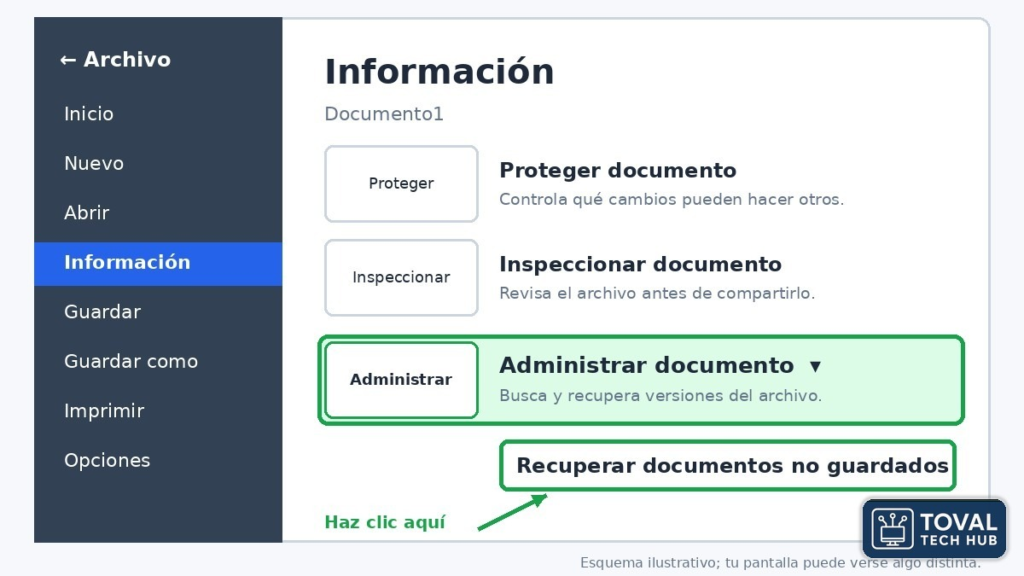The height and width of the screenshot is (576, 1024).
Task: Select the Información sidebar item
Action: [x=158, y=263]
